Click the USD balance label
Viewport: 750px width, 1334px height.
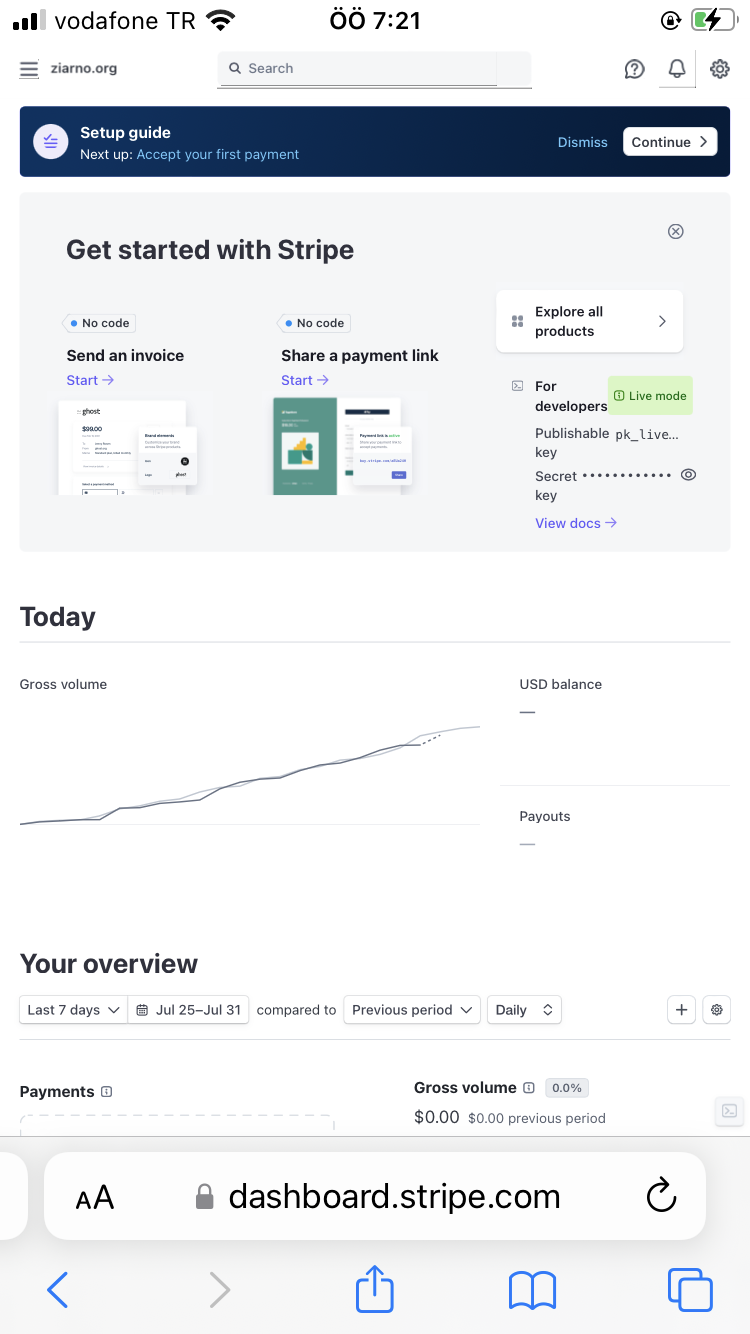point(561,685)
